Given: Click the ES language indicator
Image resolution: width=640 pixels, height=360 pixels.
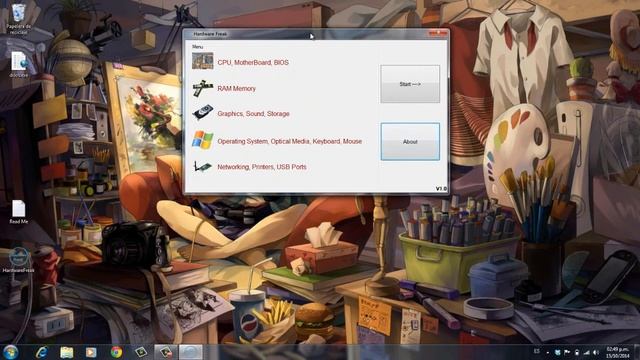Looking at the screenshot, I should pyautogui.click(x=537, y=351).
